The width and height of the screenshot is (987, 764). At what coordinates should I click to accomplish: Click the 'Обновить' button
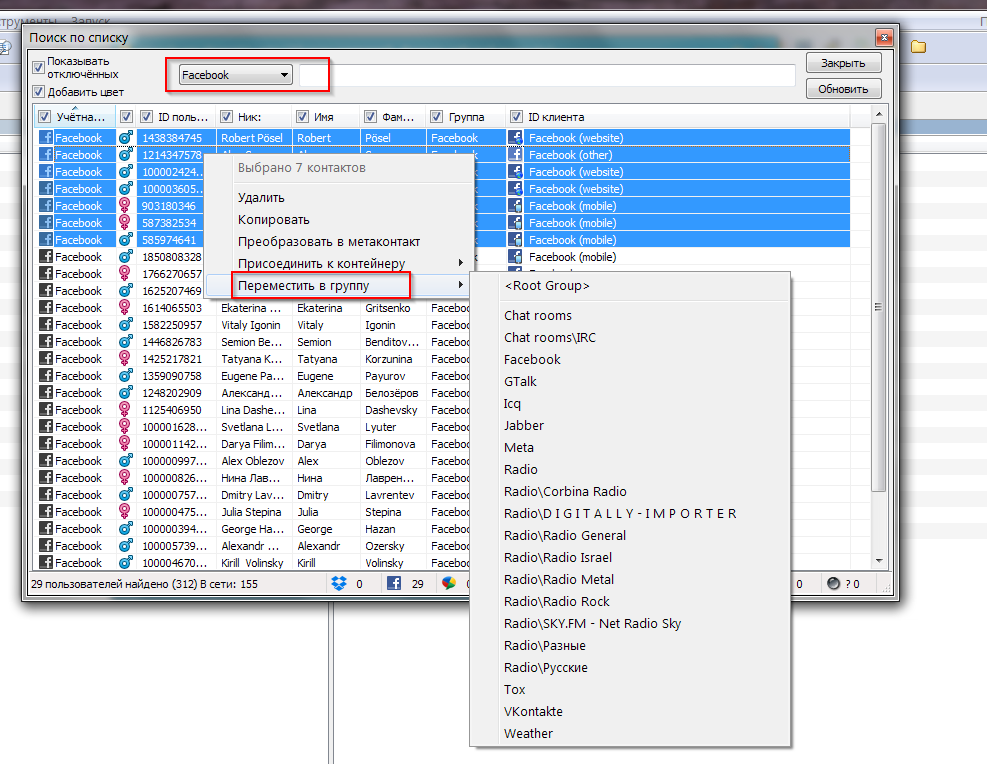[x=843, y=89]
